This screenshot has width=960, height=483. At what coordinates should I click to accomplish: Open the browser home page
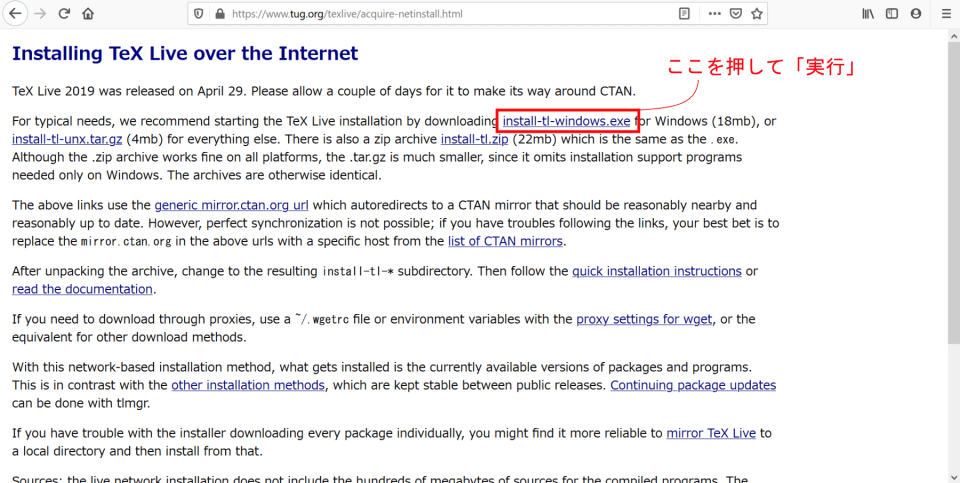coord(88,13)
